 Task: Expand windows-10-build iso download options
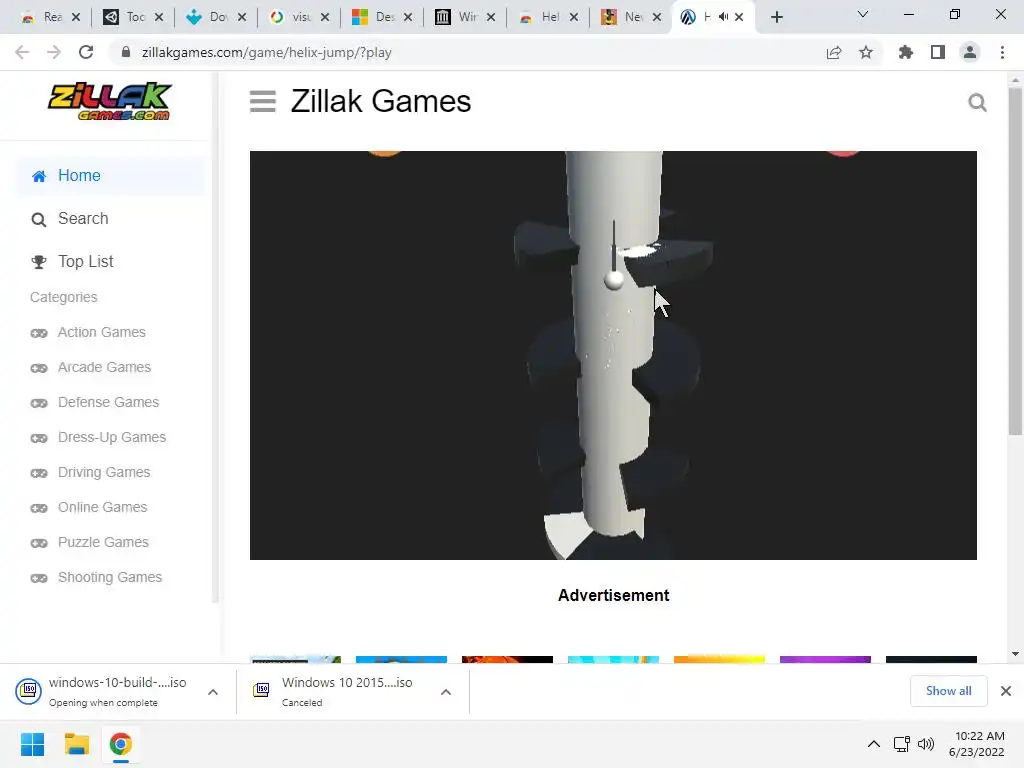[213, 692]
